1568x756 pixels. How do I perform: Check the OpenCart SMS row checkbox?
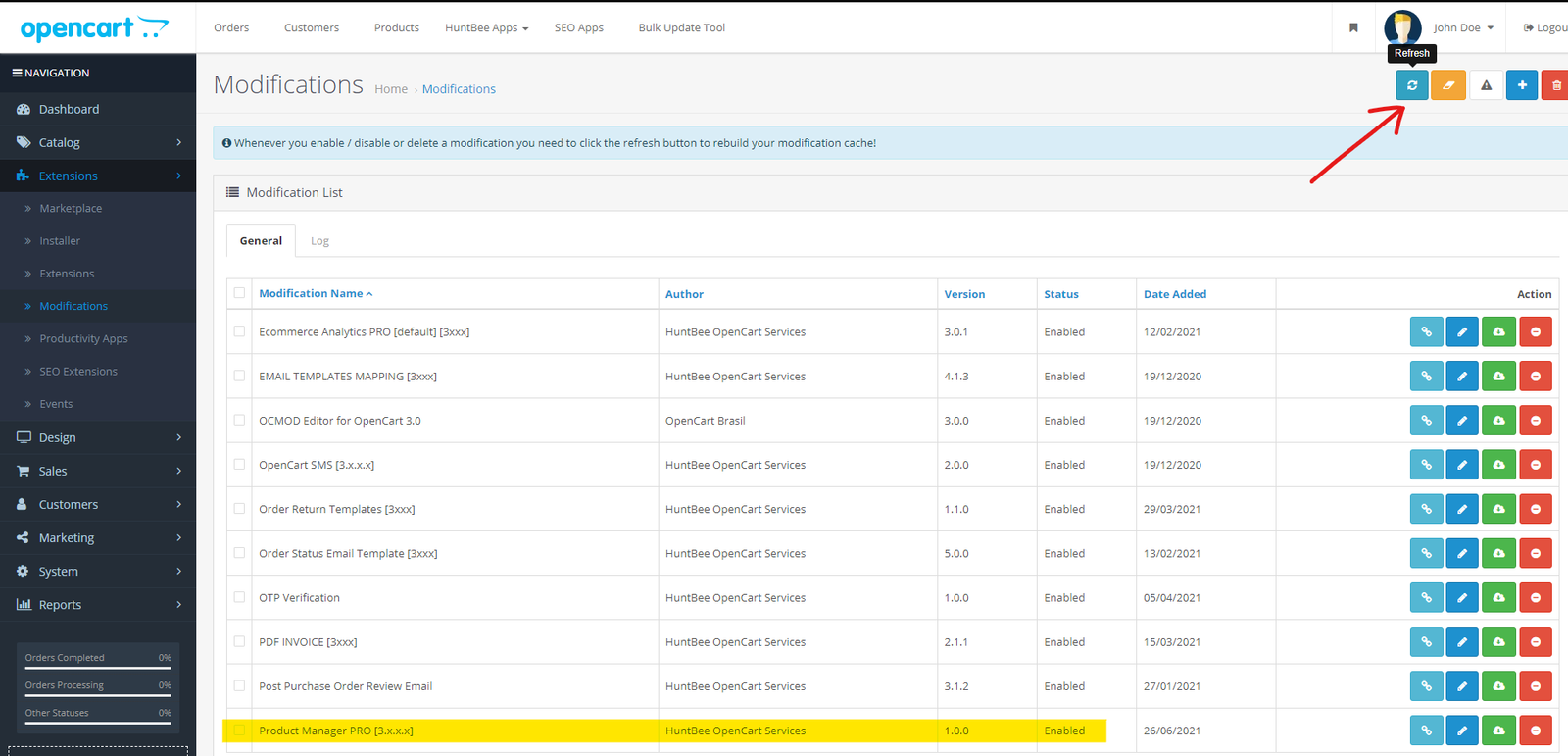tap(239, 464)
